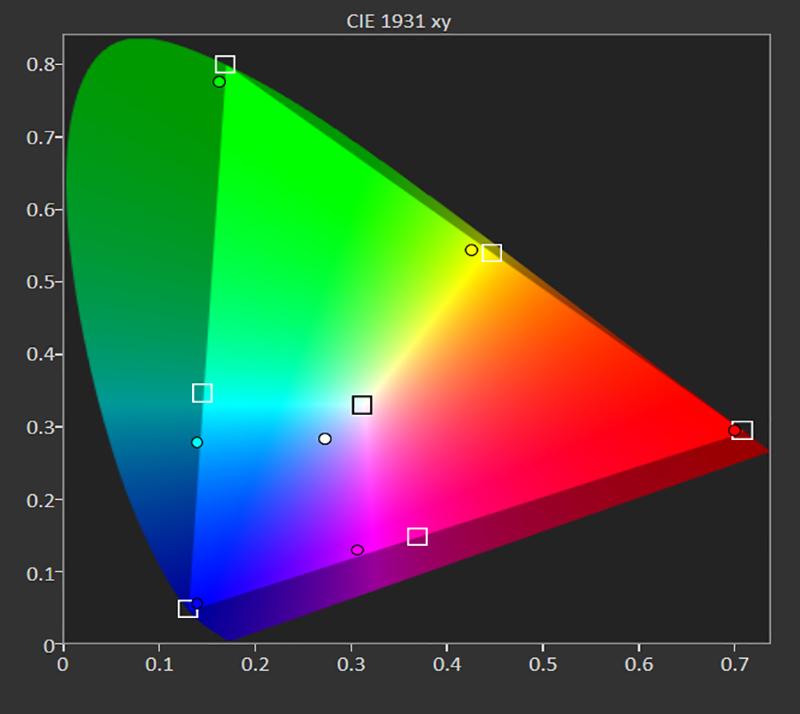Click the red measured circle marker

coord(734,430)
